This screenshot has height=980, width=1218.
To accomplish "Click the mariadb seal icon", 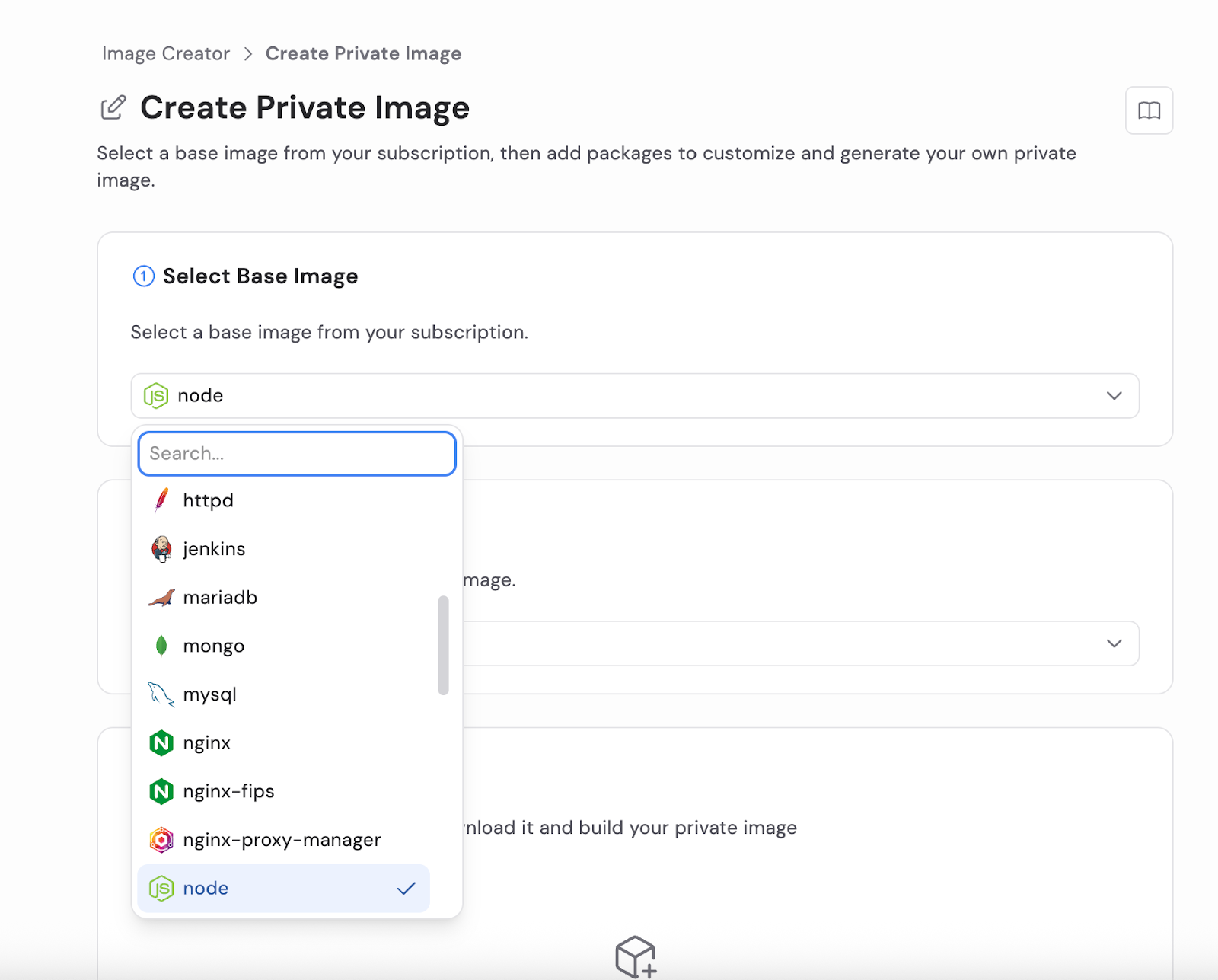I will click(161, 598).
